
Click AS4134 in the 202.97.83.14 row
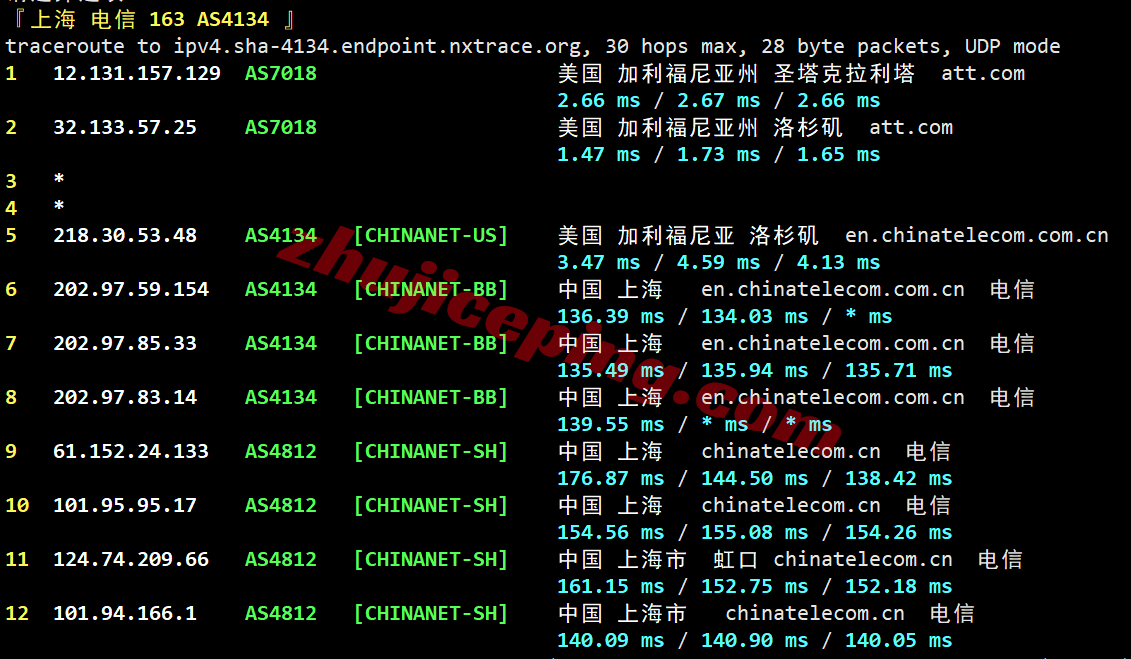tap(281, 398)
